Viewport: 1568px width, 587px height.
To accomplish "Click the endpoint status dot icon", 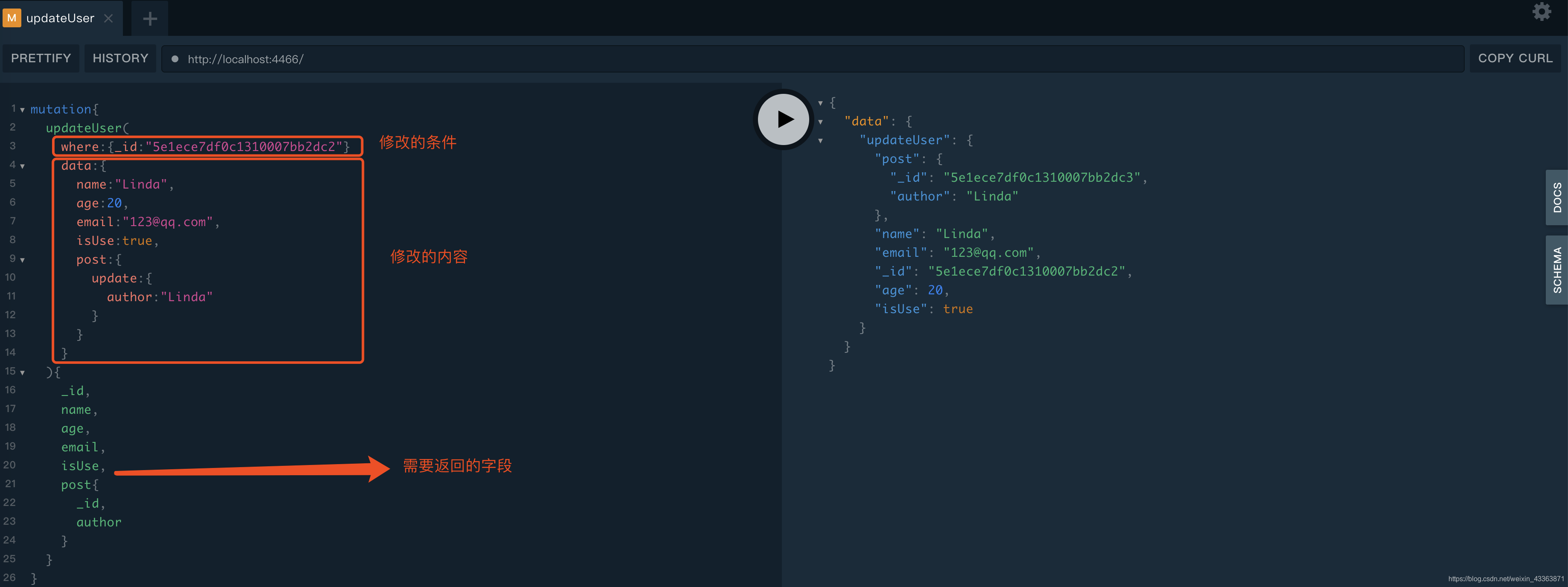I will 175,59.
